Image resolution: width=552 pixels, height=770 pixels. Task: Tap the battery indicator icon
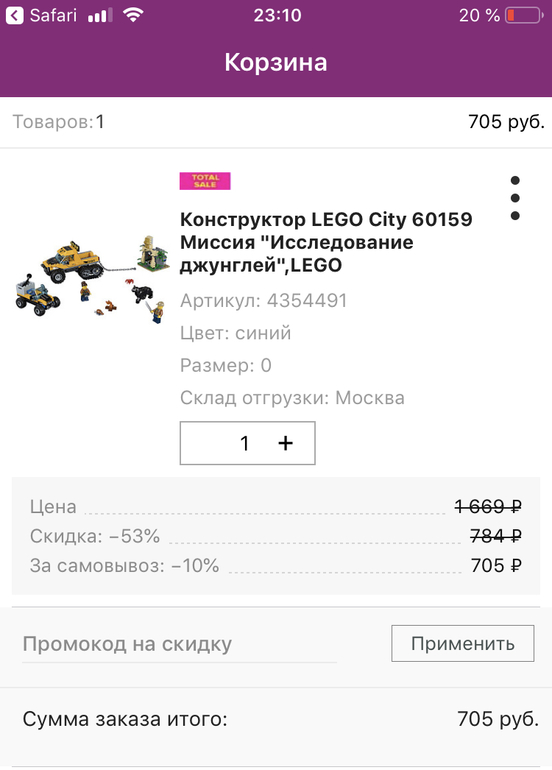(524, 16)
